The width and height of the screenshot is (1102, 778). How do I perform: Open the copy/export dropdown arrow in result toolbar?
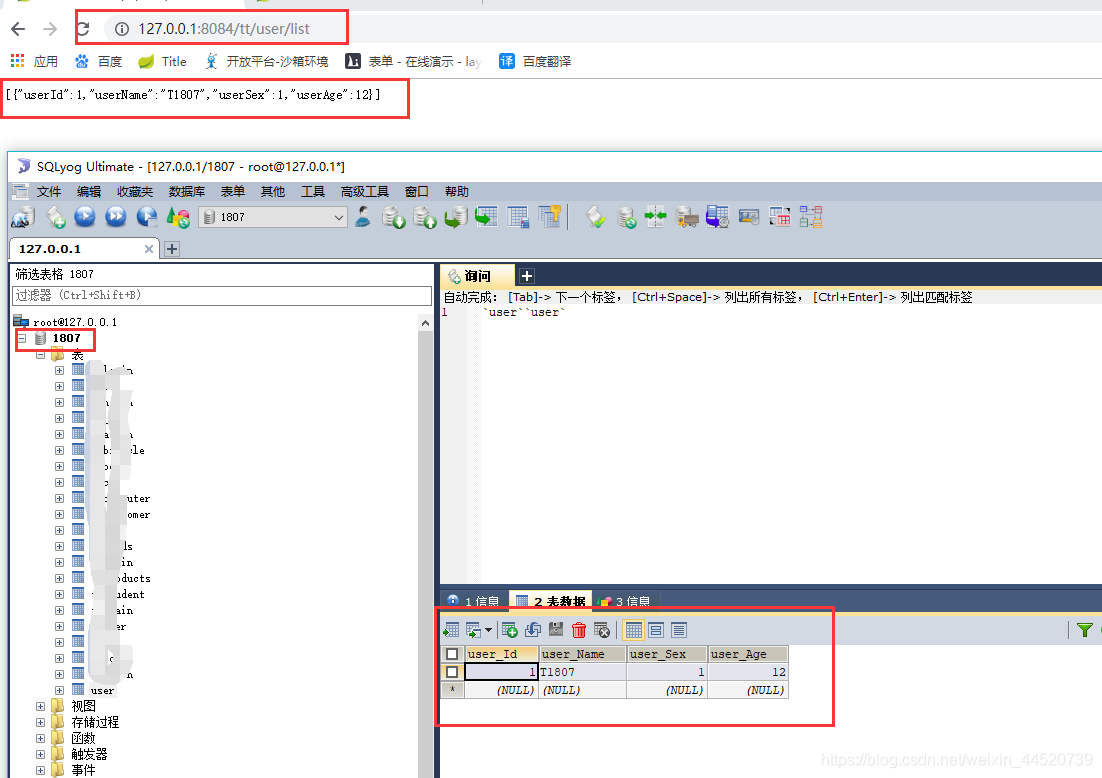coord(488,630)
